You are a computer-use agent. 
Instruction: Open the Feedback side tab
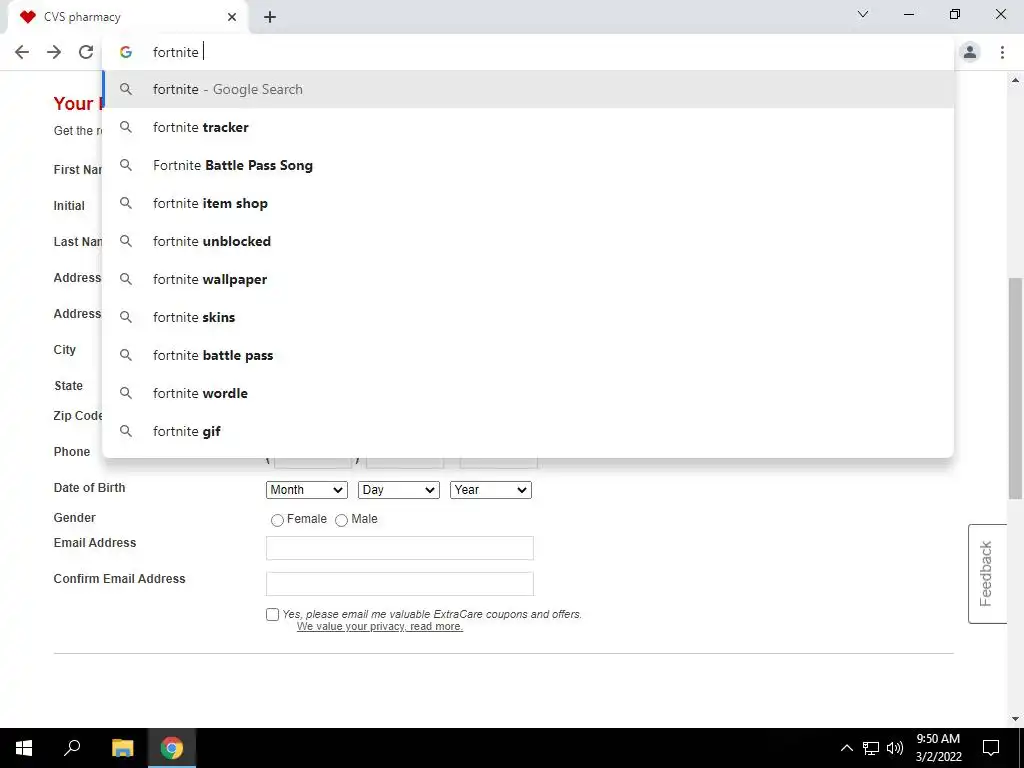(987, 574)
